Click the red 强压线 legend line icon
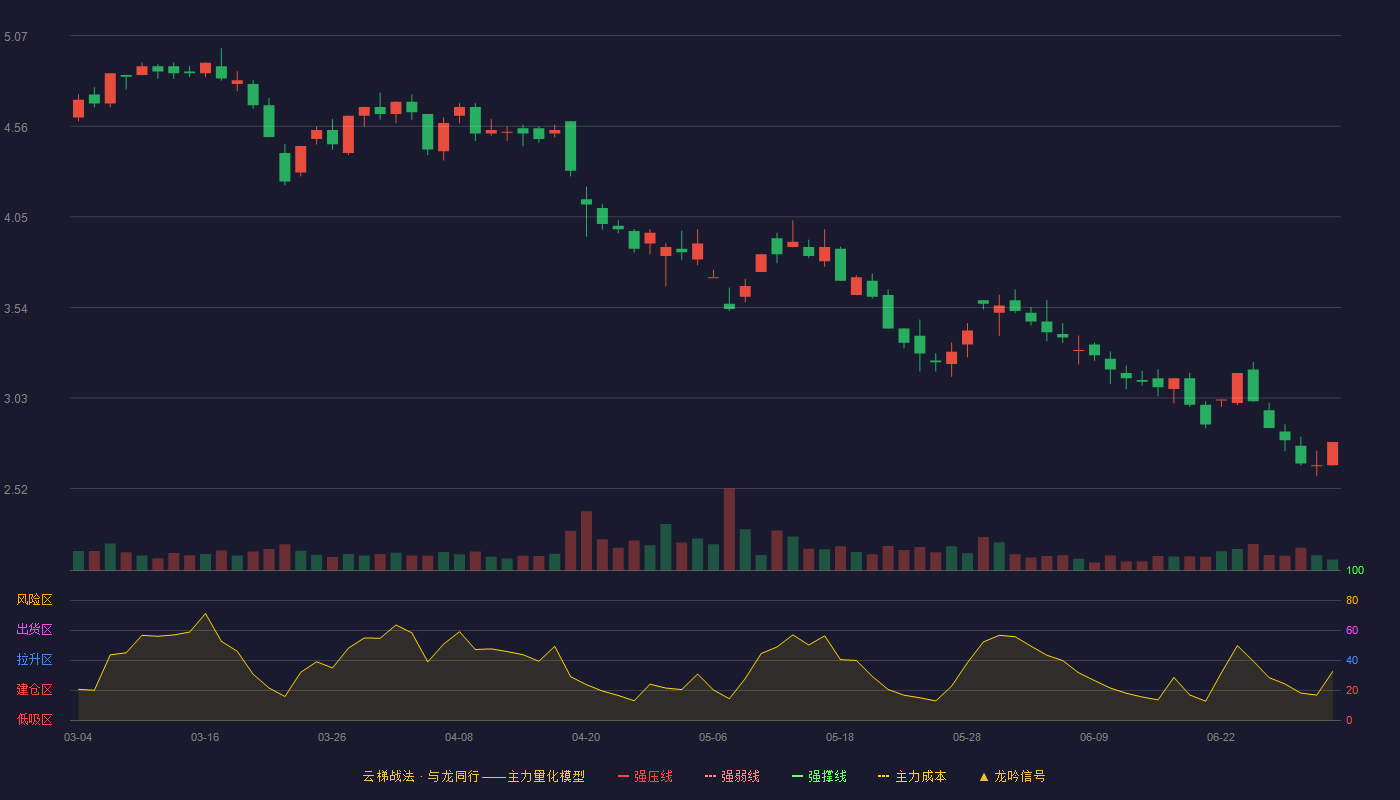Viewport: 1400px width, 800px height. point(623,776)
